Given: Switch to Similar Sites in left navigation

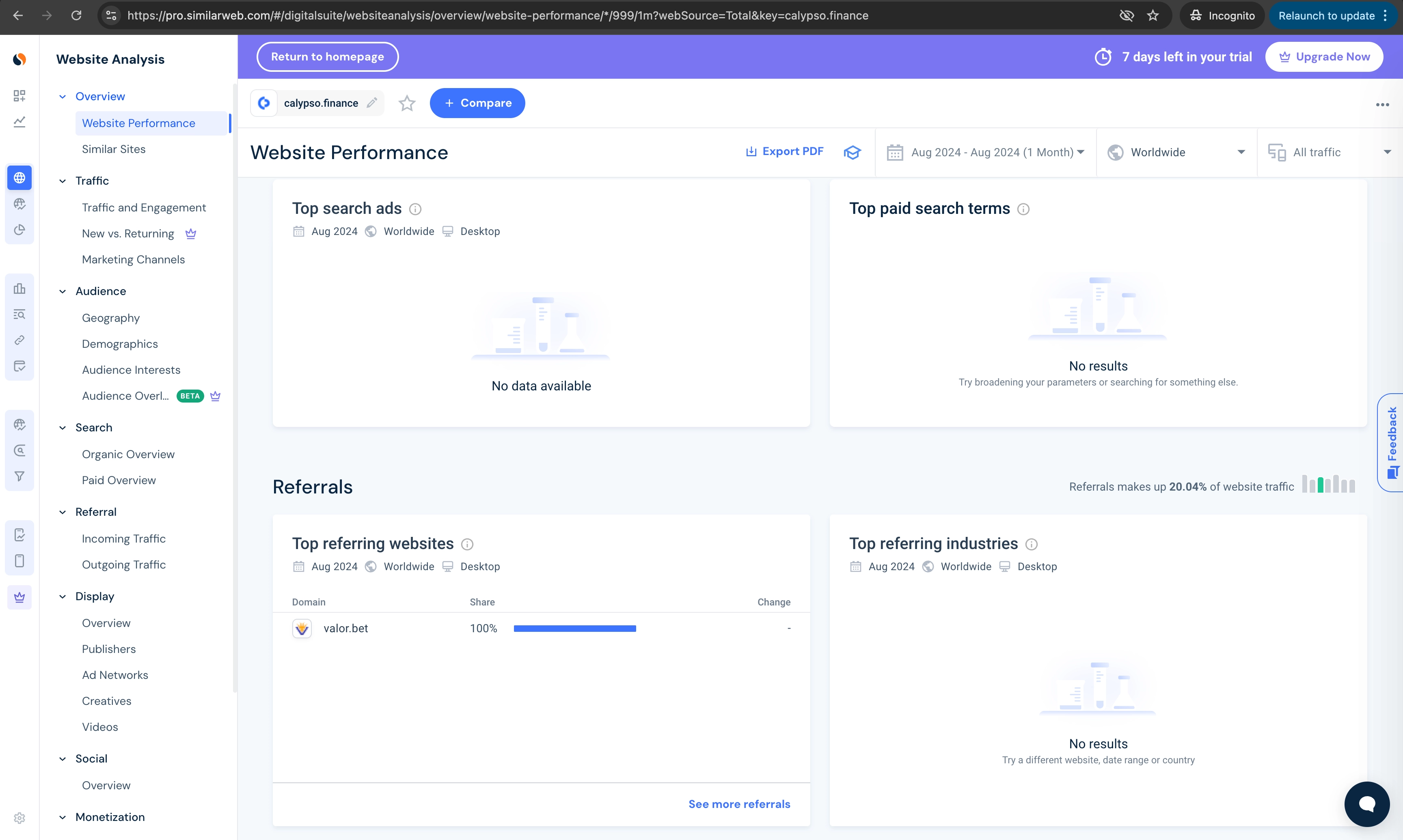Looking at the screenshot, I should click(x=113, y=149).
